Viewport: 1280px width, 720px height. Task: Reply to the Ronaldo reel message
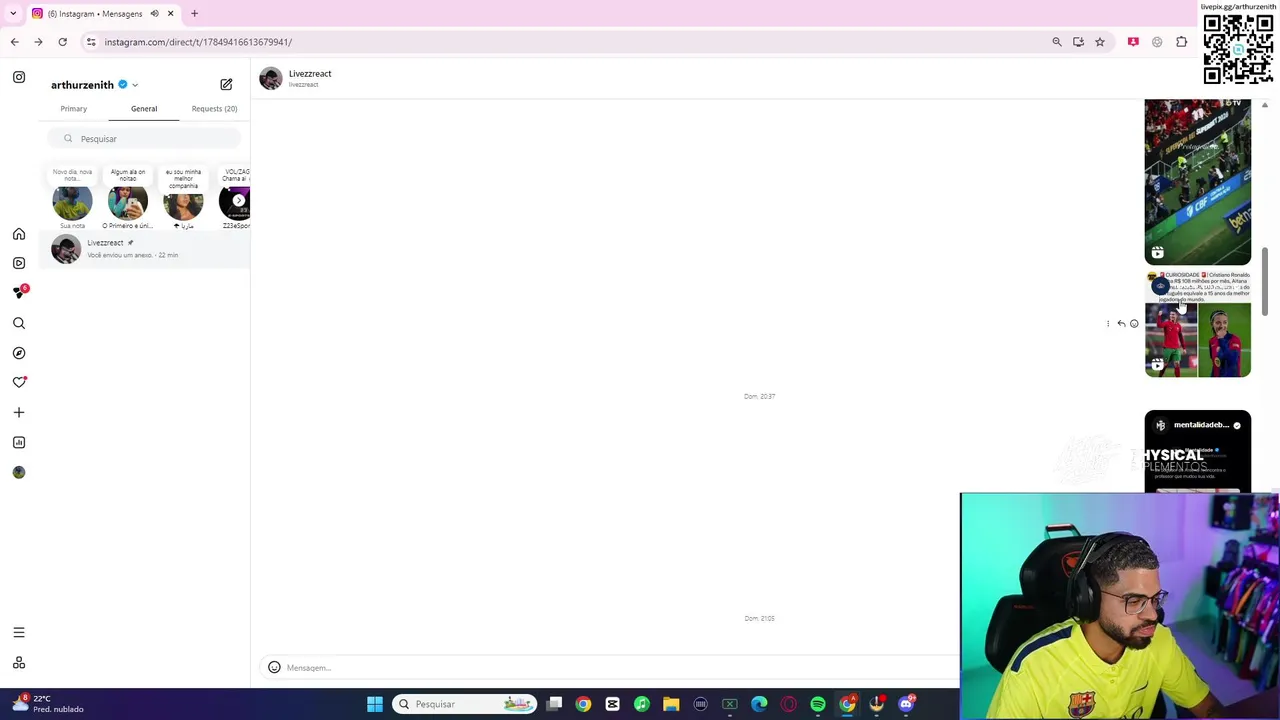[1121, 324]
